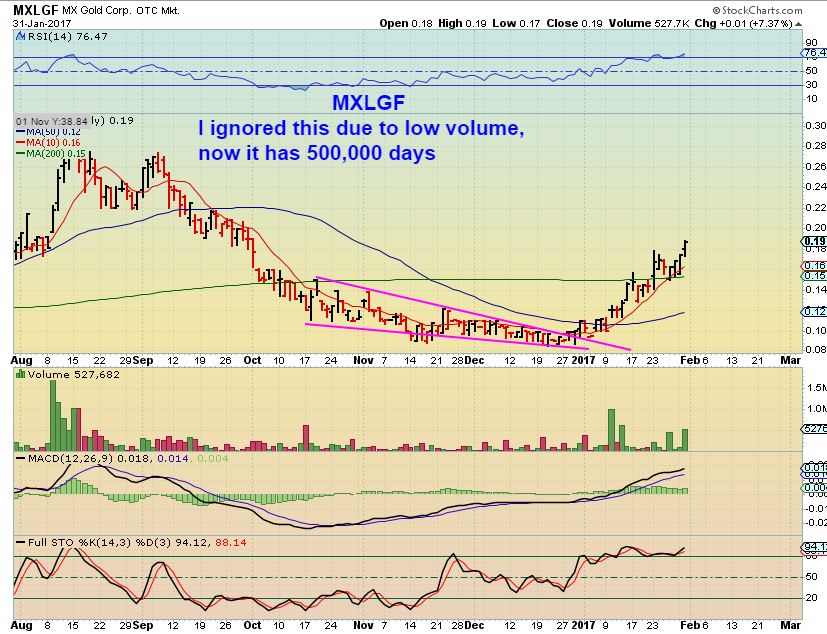This screenshot has height=634, width=827.
Task: Click the MACD(12,26,9) indicator label
Action: [70, 458]
